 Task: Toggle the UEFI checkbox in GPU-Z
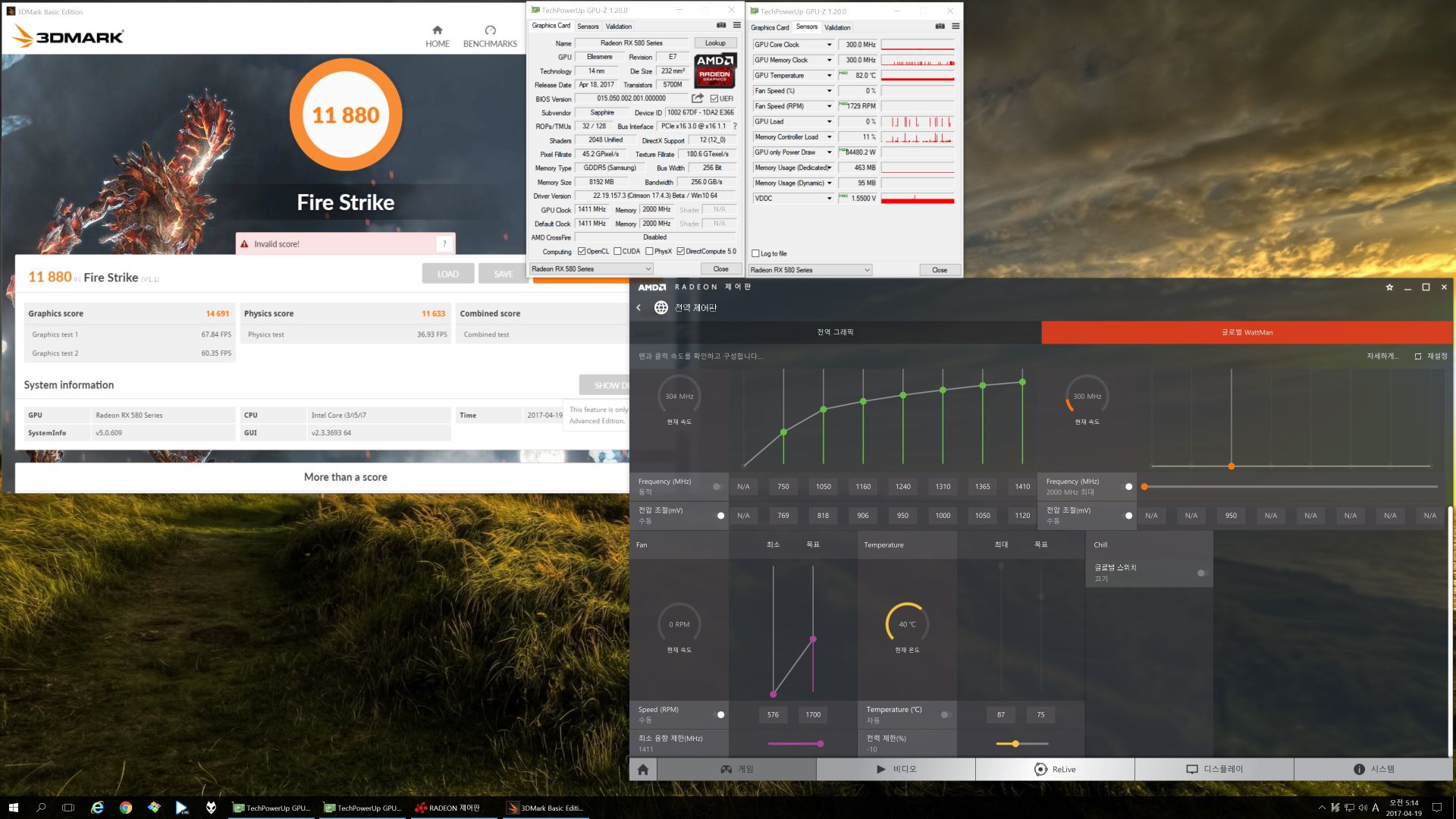pos(714,99)
